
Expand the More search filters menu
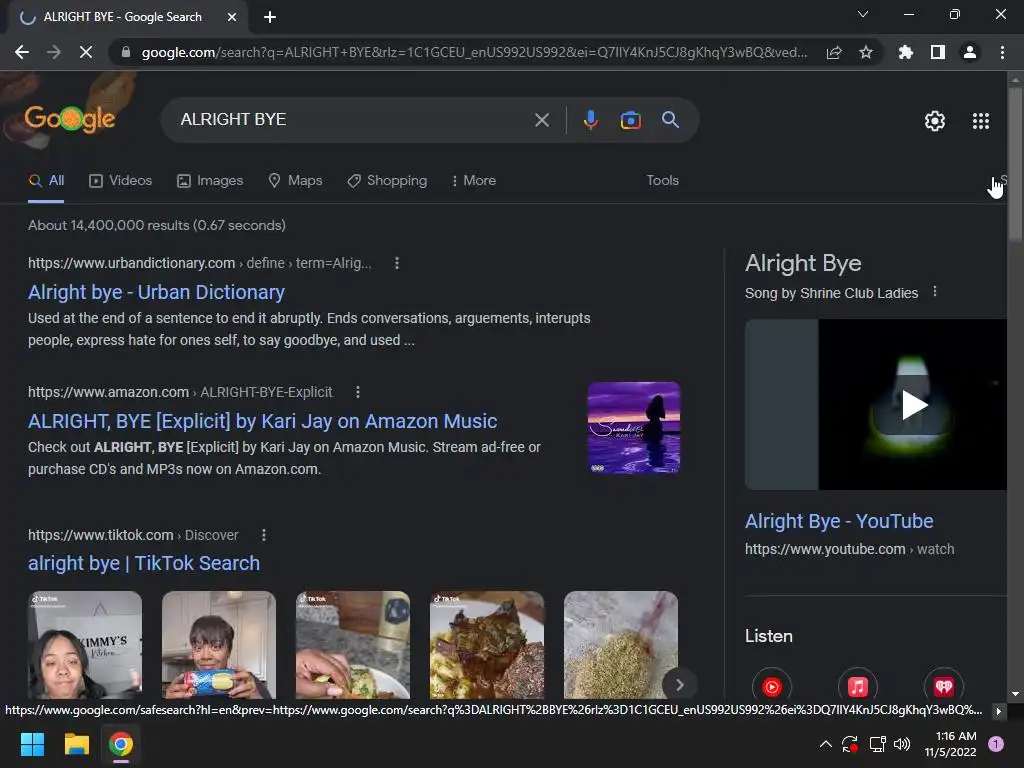coord(474,180)
